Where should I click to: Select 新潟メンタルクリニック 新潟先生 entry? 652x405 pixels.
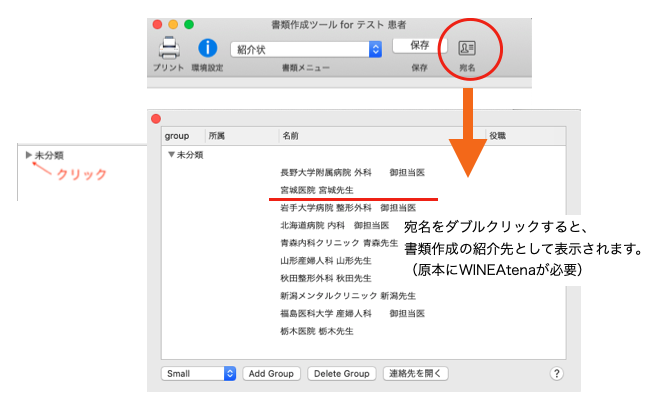[348, 296]
